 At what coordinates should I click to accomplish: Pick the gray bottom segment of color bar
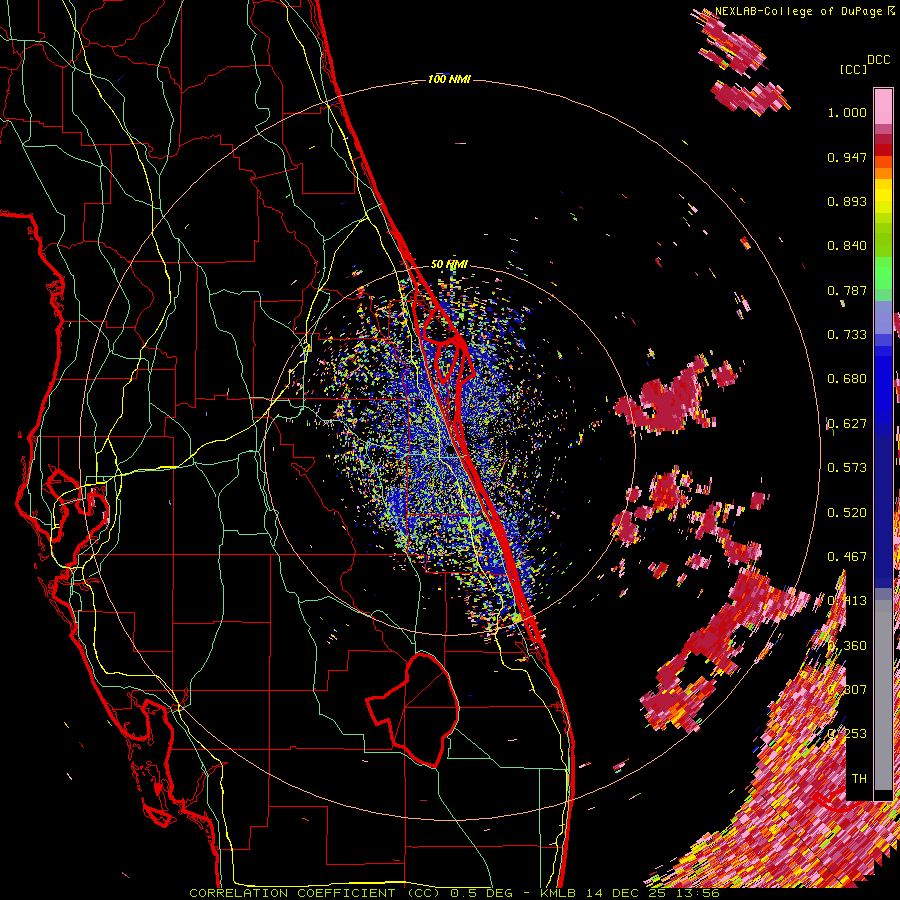pos(883,695)
